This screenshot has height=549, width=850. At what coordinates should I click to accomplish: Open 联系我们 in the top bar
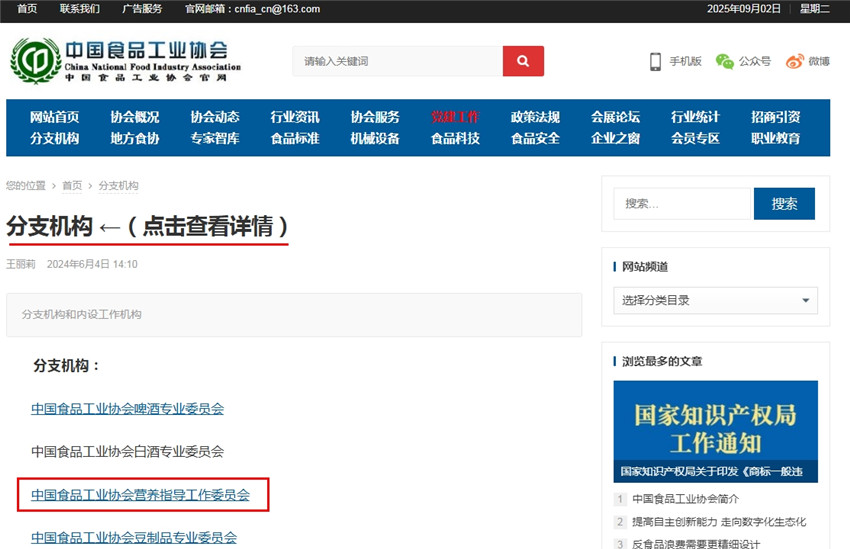point(80,9)
